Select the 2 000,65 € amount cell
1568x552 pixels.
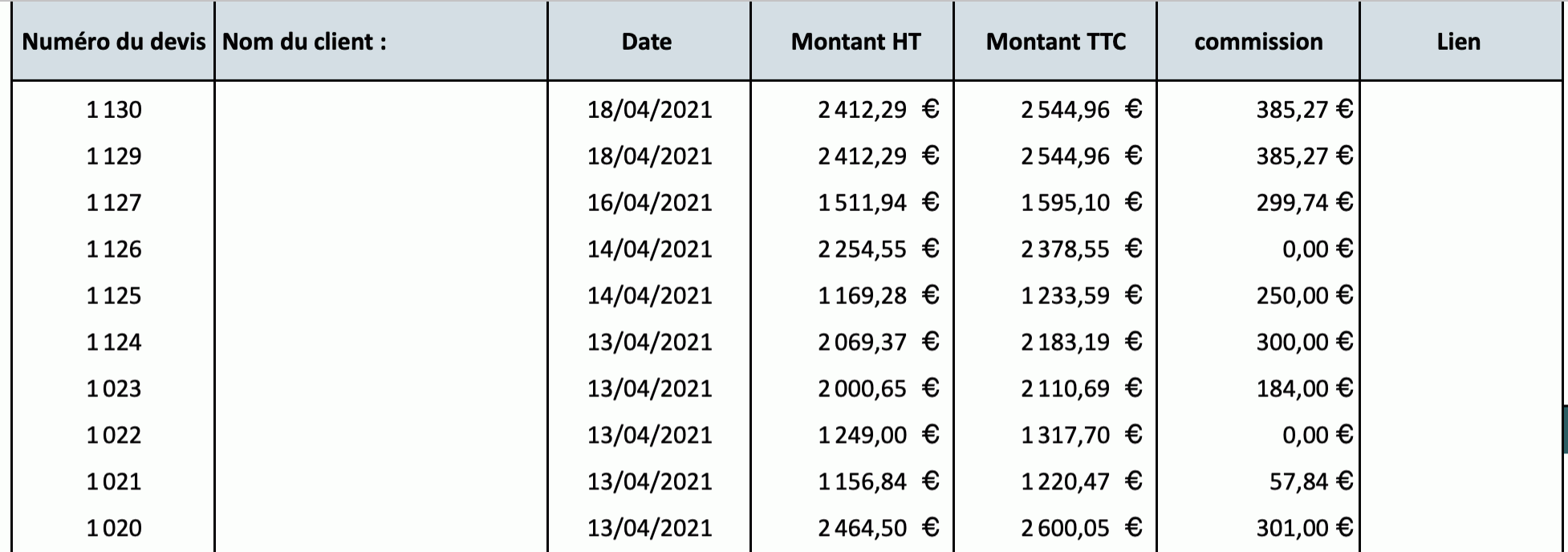pos(878,388)
